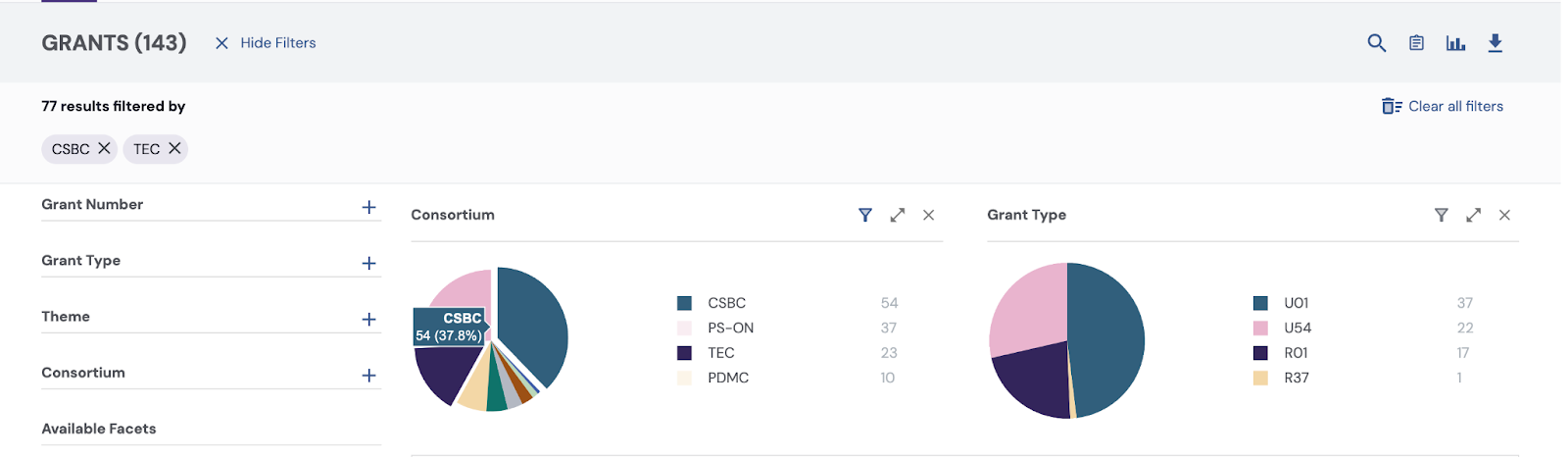The image size is (1568, 457).
Task: Select PS-ON in the Consortium legend
Action: pos(730,328)
